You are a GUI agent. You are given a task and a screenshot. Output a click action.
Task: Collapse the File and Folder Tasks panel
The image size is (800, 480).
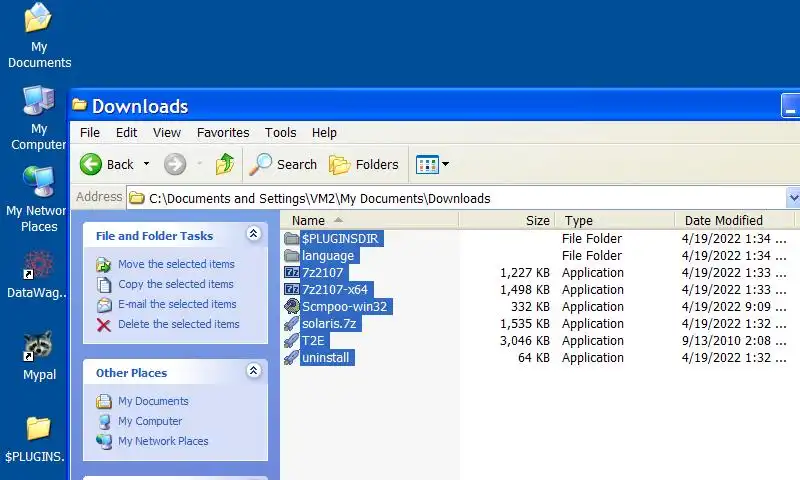coord(254,234)
